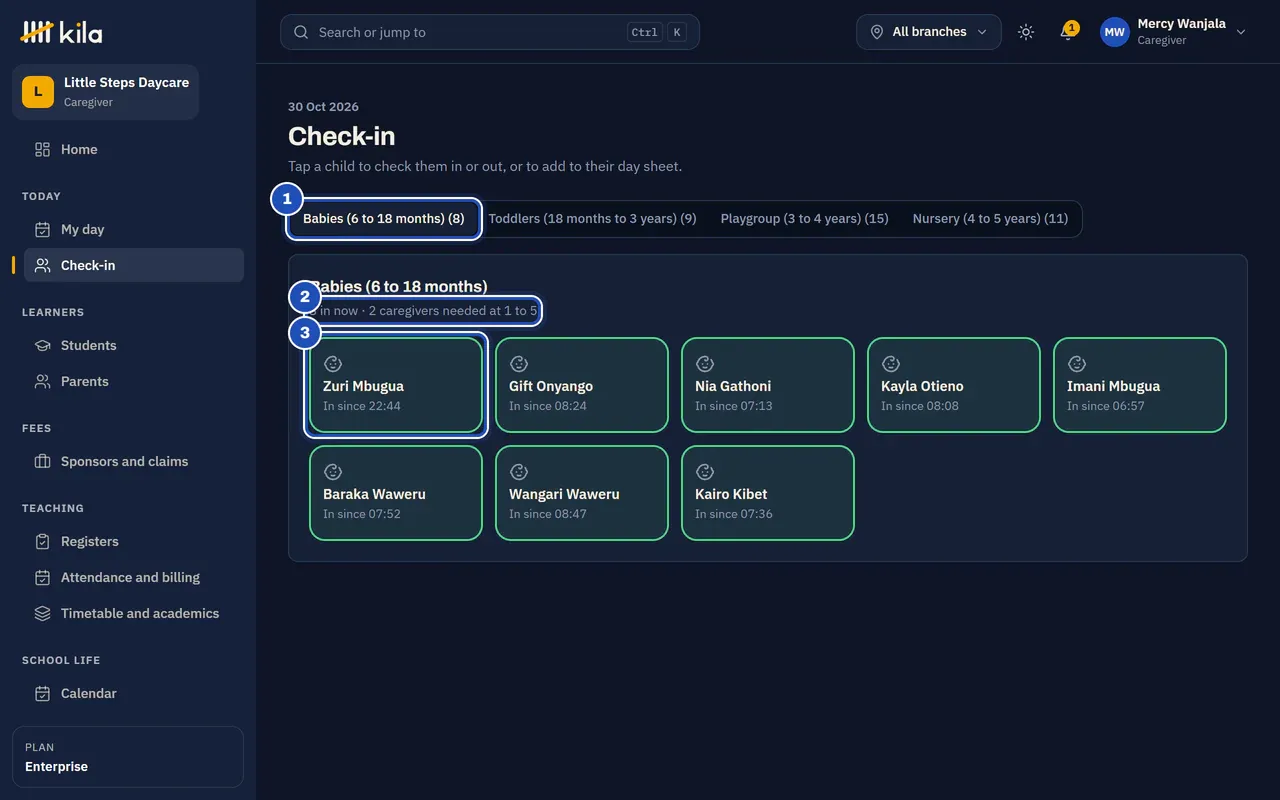Tap Wangari Waweru's check-in card
The width and height of the screenshot is (1280, 800).
[x=582, y=493]
